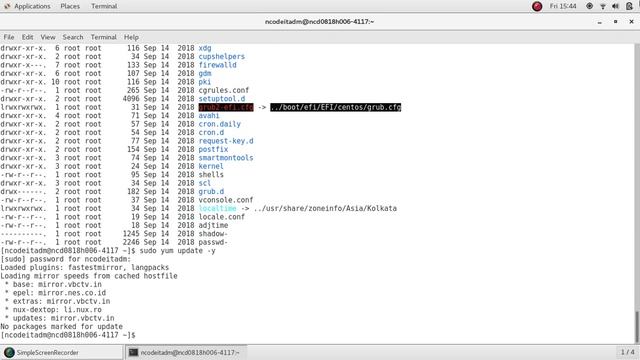Switch to SimpleScreenRecorder in taskbar
Viewport: 640px width, 360px height.
[62, 352]
